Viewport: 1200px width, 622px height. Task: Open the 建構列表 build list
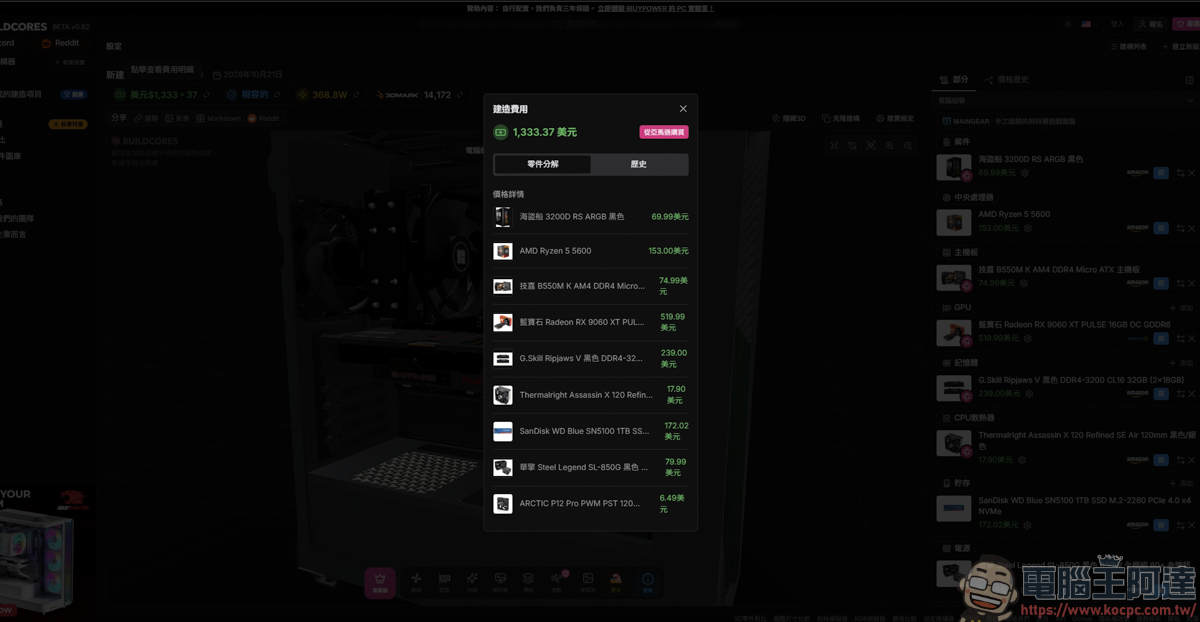coord(1128,46)
